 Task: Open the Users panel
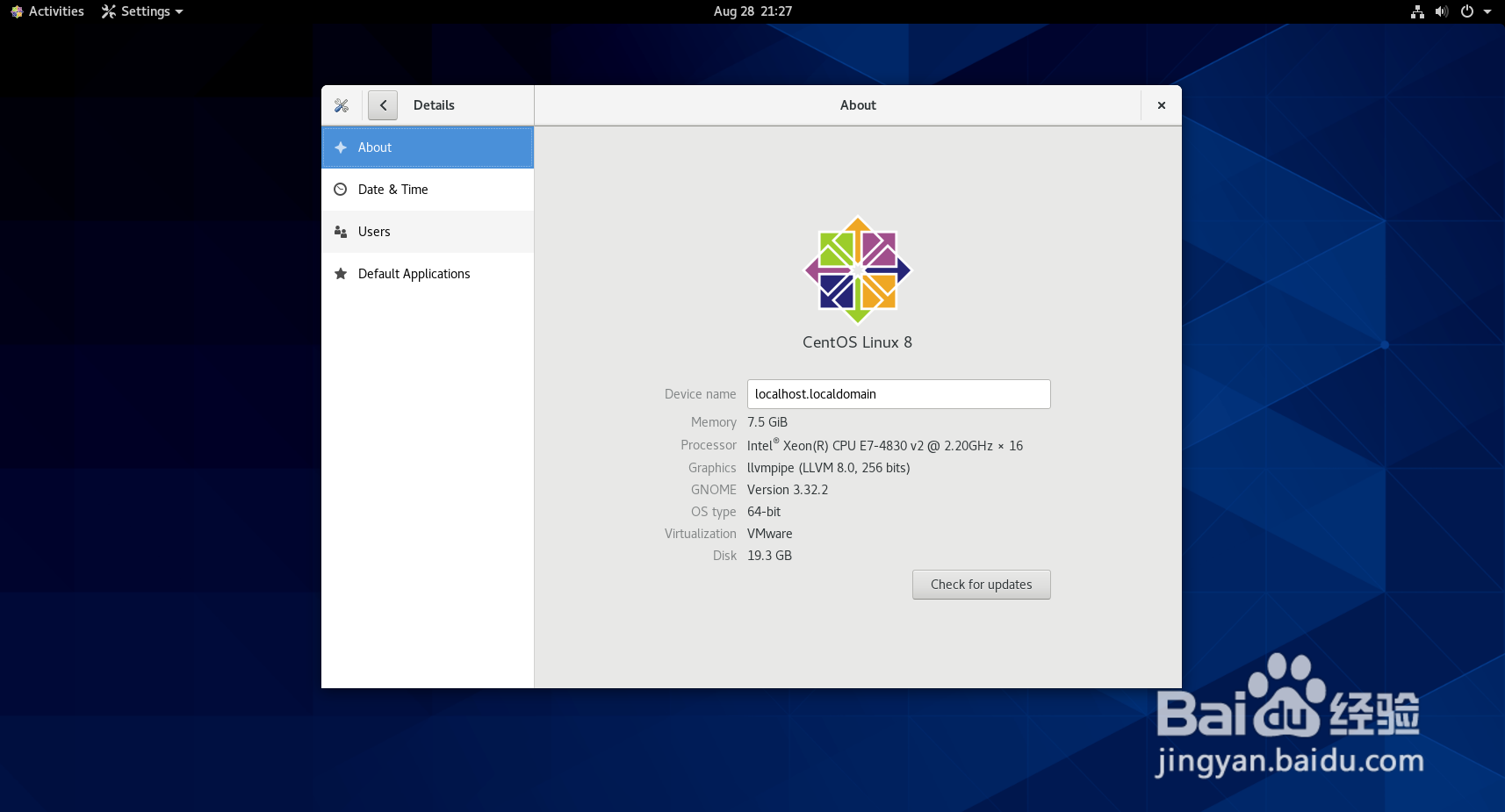point(428,232)
